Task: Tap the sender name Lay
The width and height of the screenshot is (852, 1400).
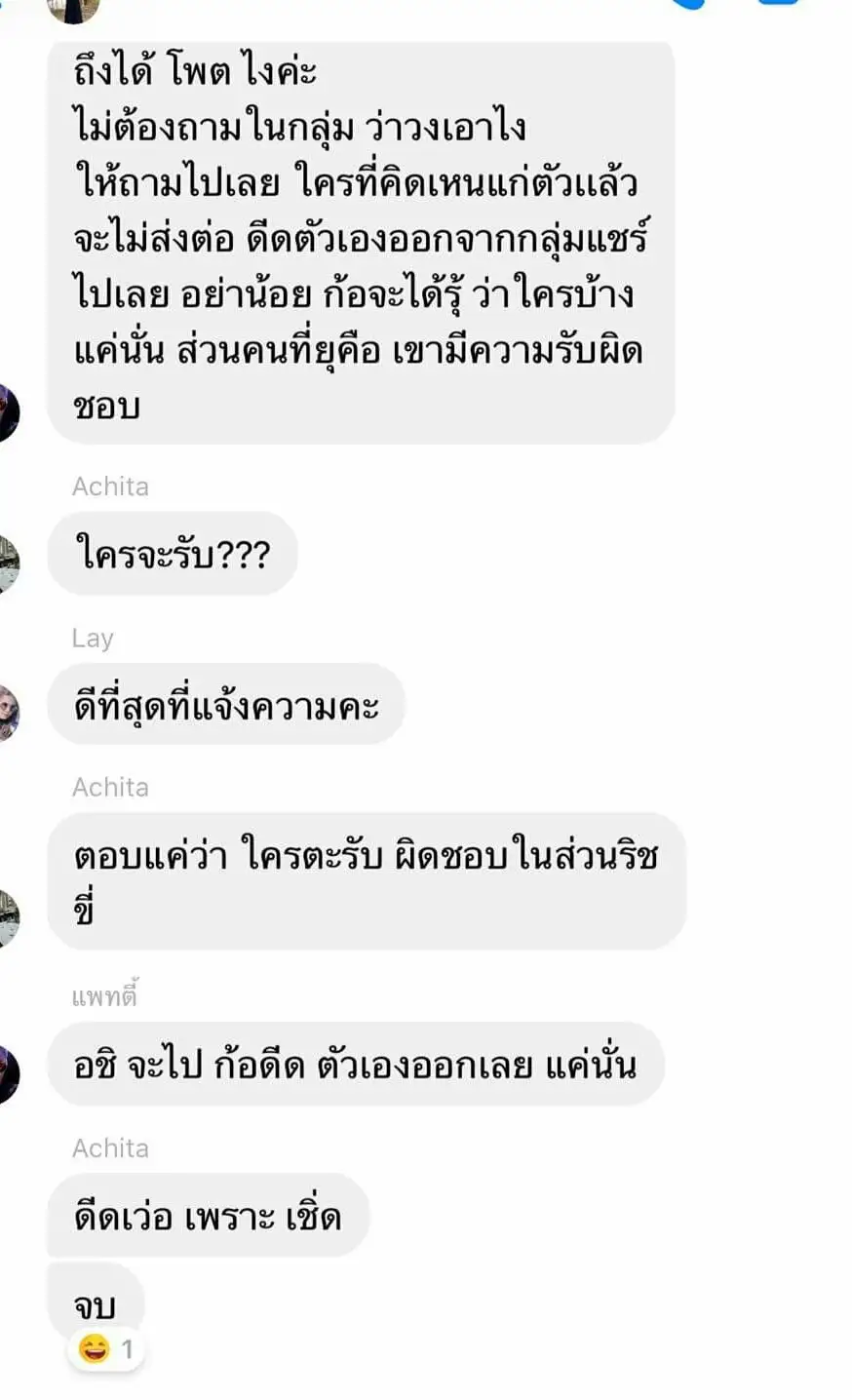Action: 93,639
